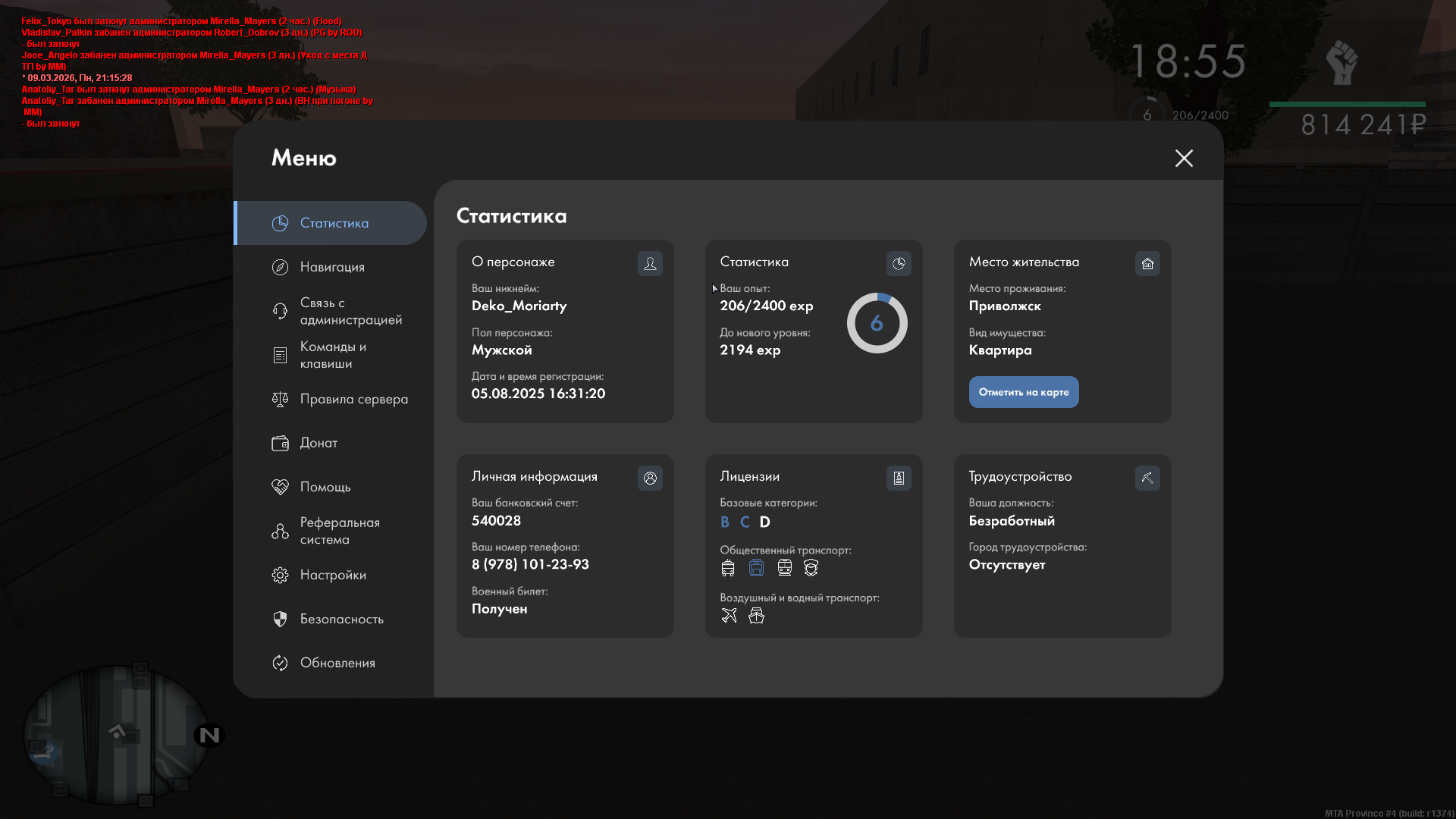Click the level 6 experience progress ring
Image resolution: width=1456 pixels, height=819 pixels.
(x=877, y=323)
